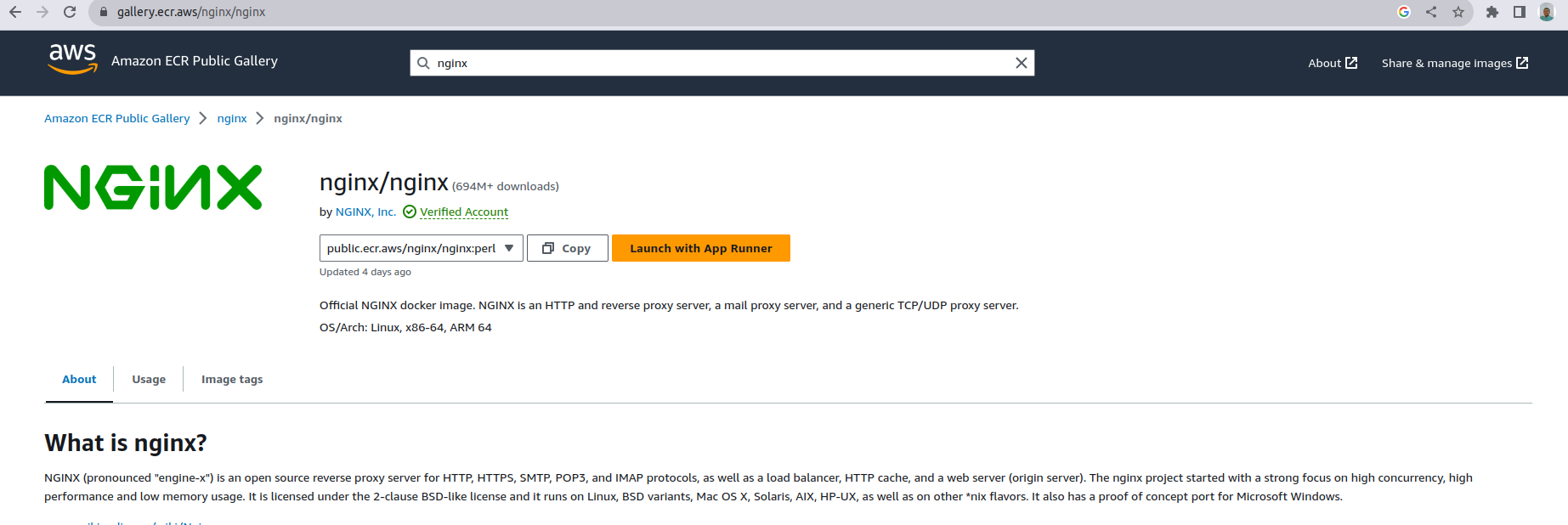This screenshot has height=525, width=1568.
Task: Open the Google icon in address bar
Action: pyautogui.click(x=1404, y=12)
